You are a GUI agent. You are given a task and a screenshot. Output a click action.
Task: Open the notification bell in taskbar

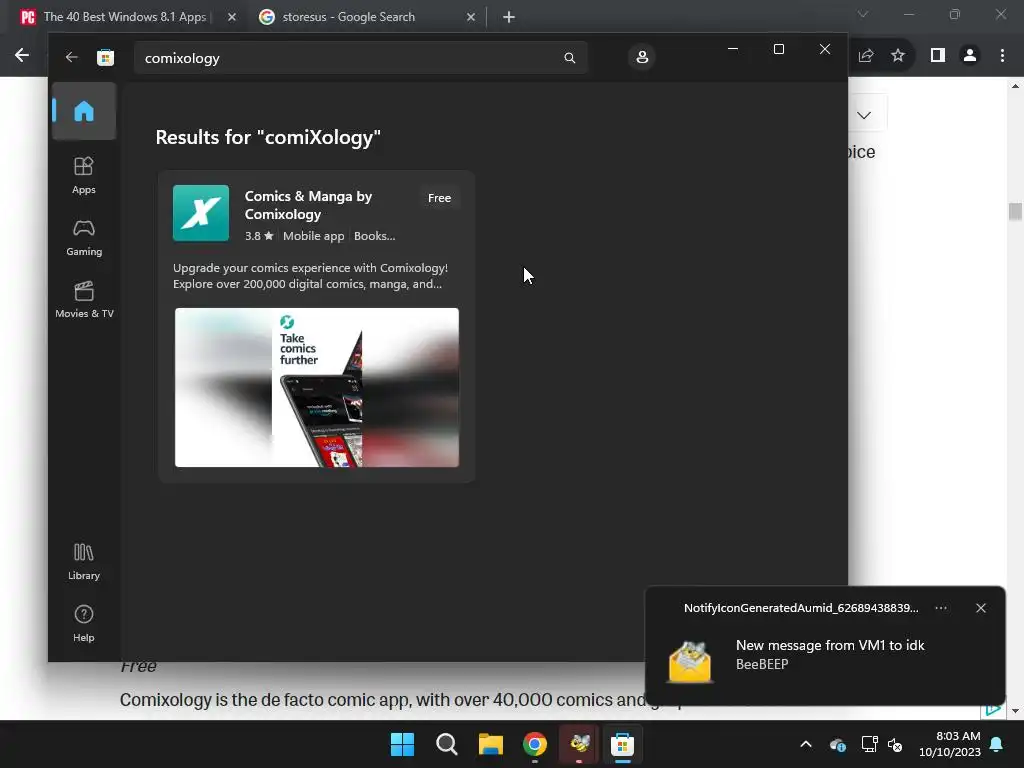997,744
